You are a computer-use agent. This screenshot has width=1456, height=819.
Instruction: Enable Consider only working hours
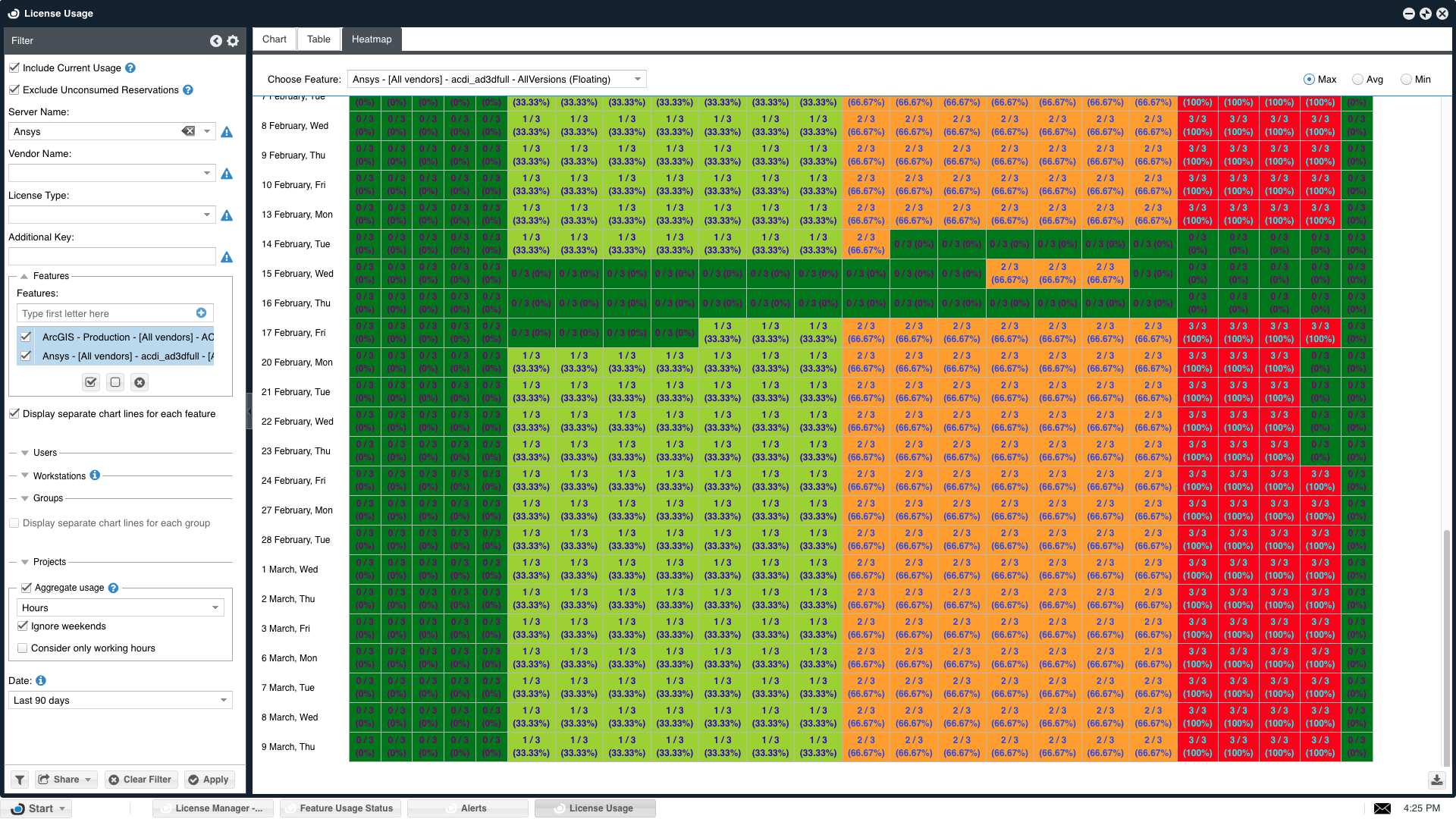pos(23,648)
